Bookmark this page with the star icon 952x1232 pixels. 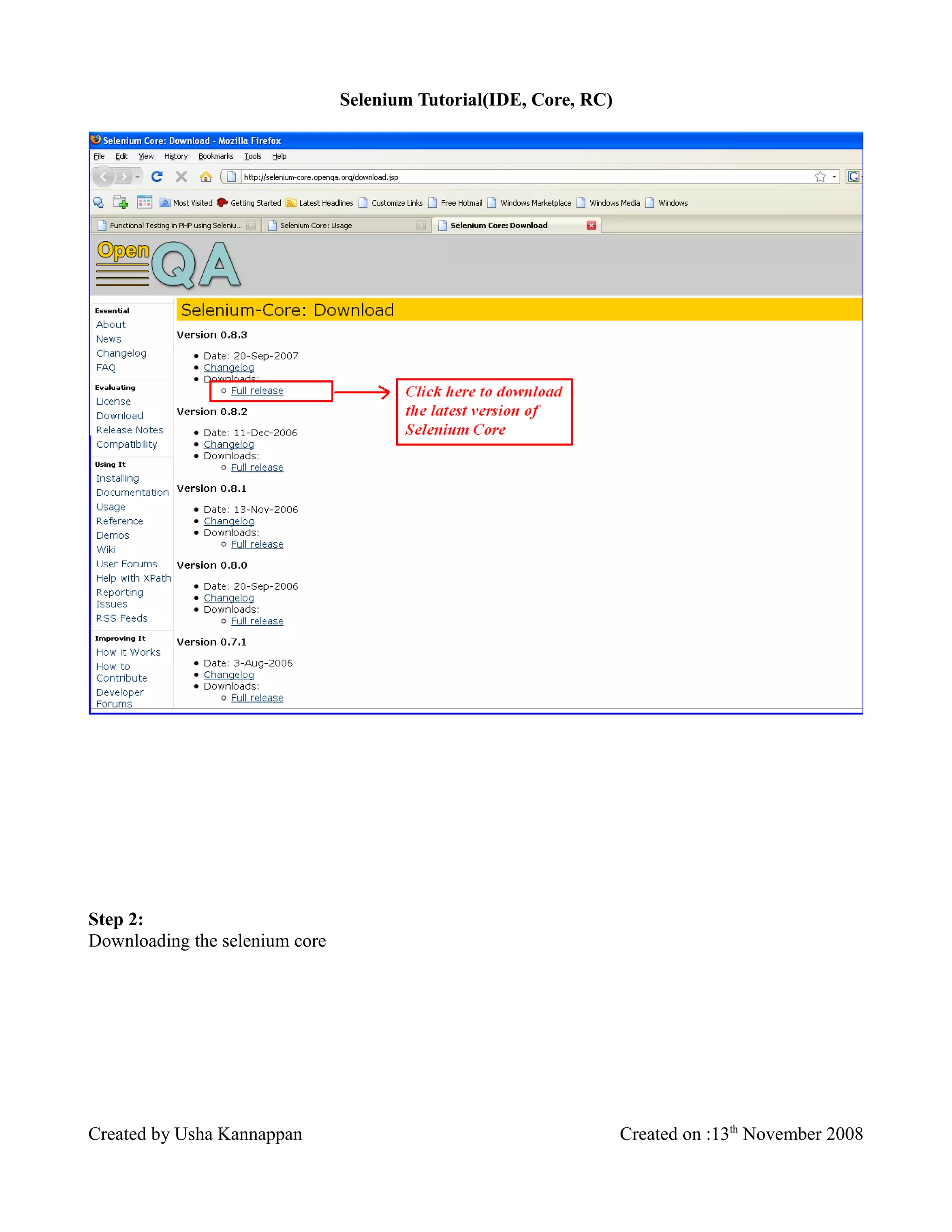point(820,177)
